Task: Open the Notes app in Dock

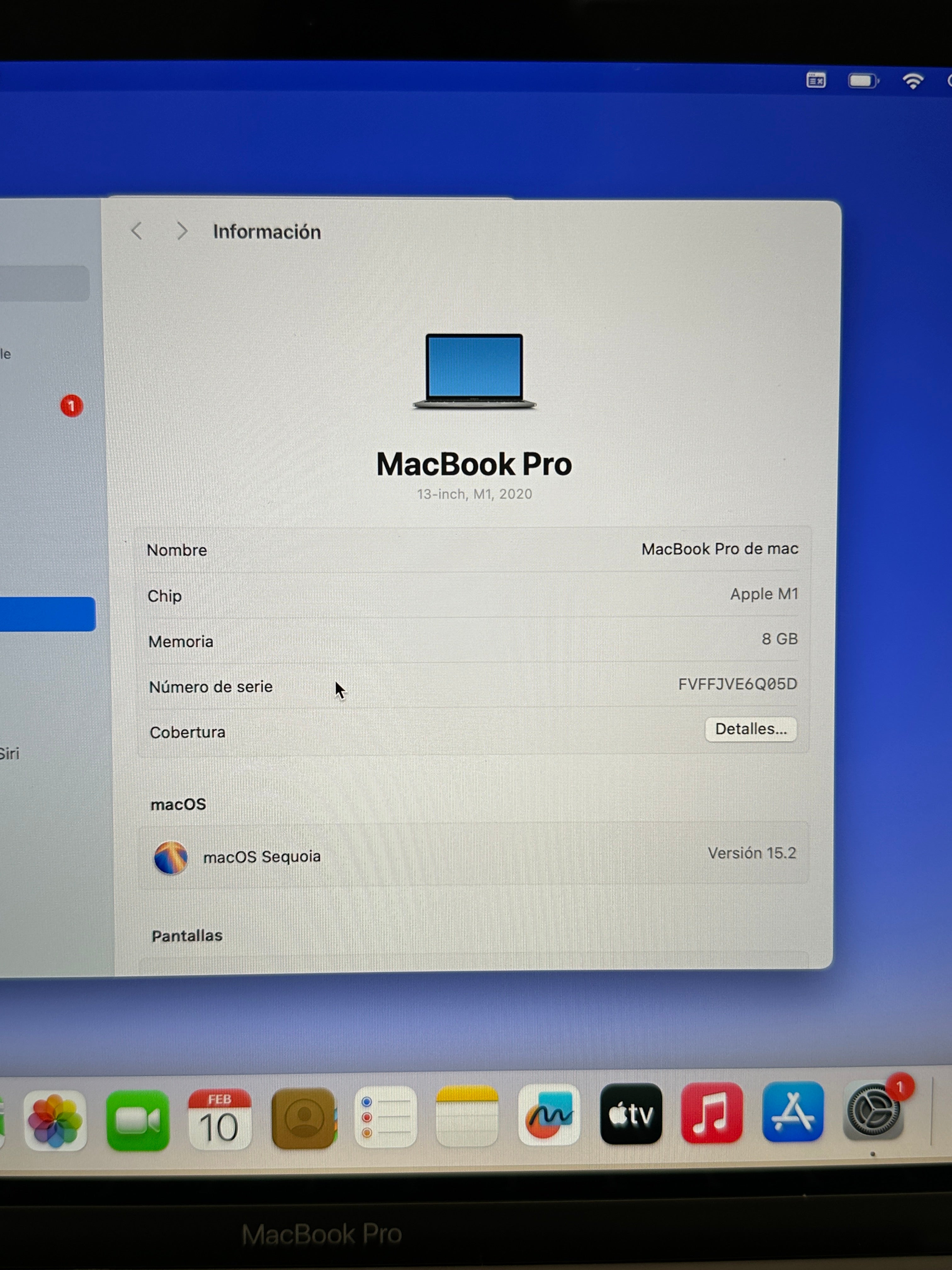Action: point(467,1116)
